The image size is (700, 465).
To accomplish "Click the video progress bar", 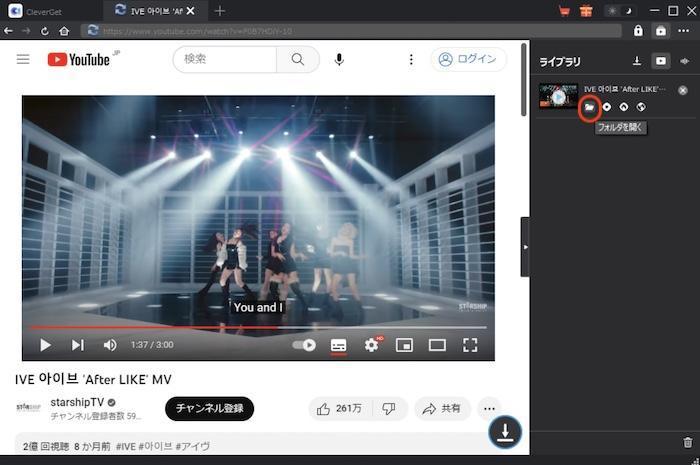I will (x=258, y=328).
